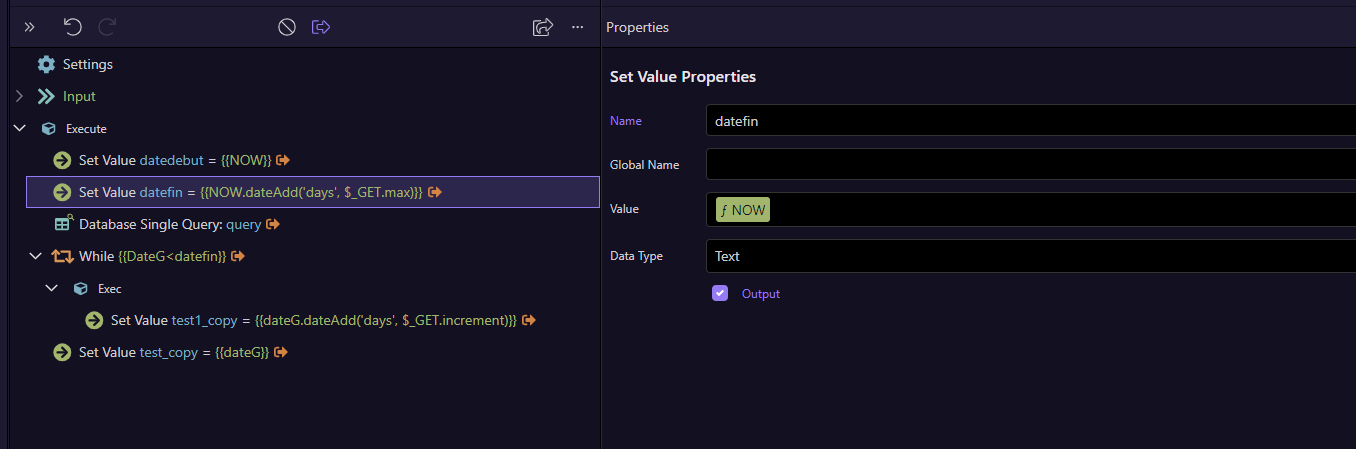The height and width of the screenshot is (449, 1356).
Task: Expand the collapsed panel double-chevron
Action: (29, 27)
